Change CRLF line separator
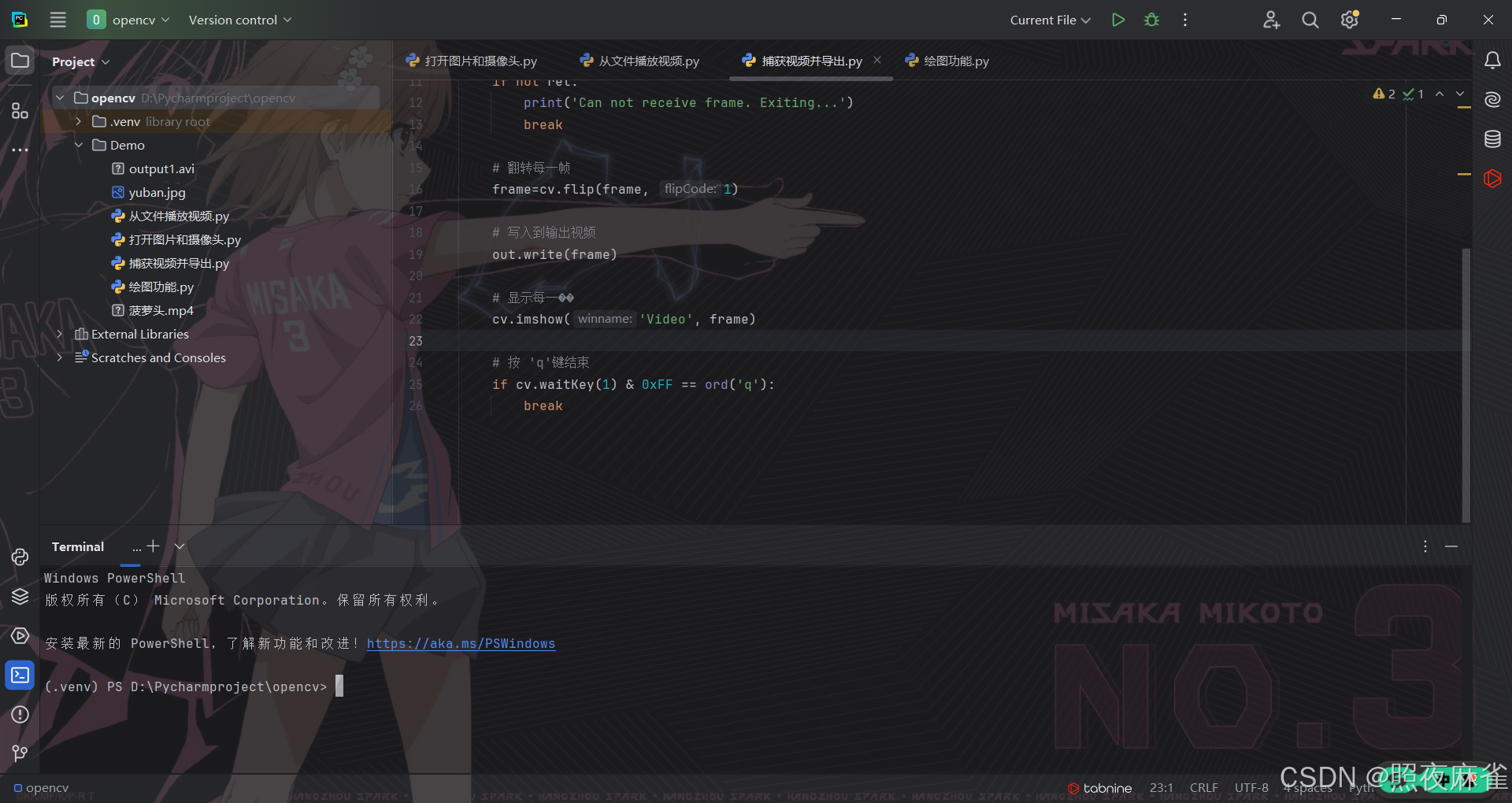 pos(1204,788)
